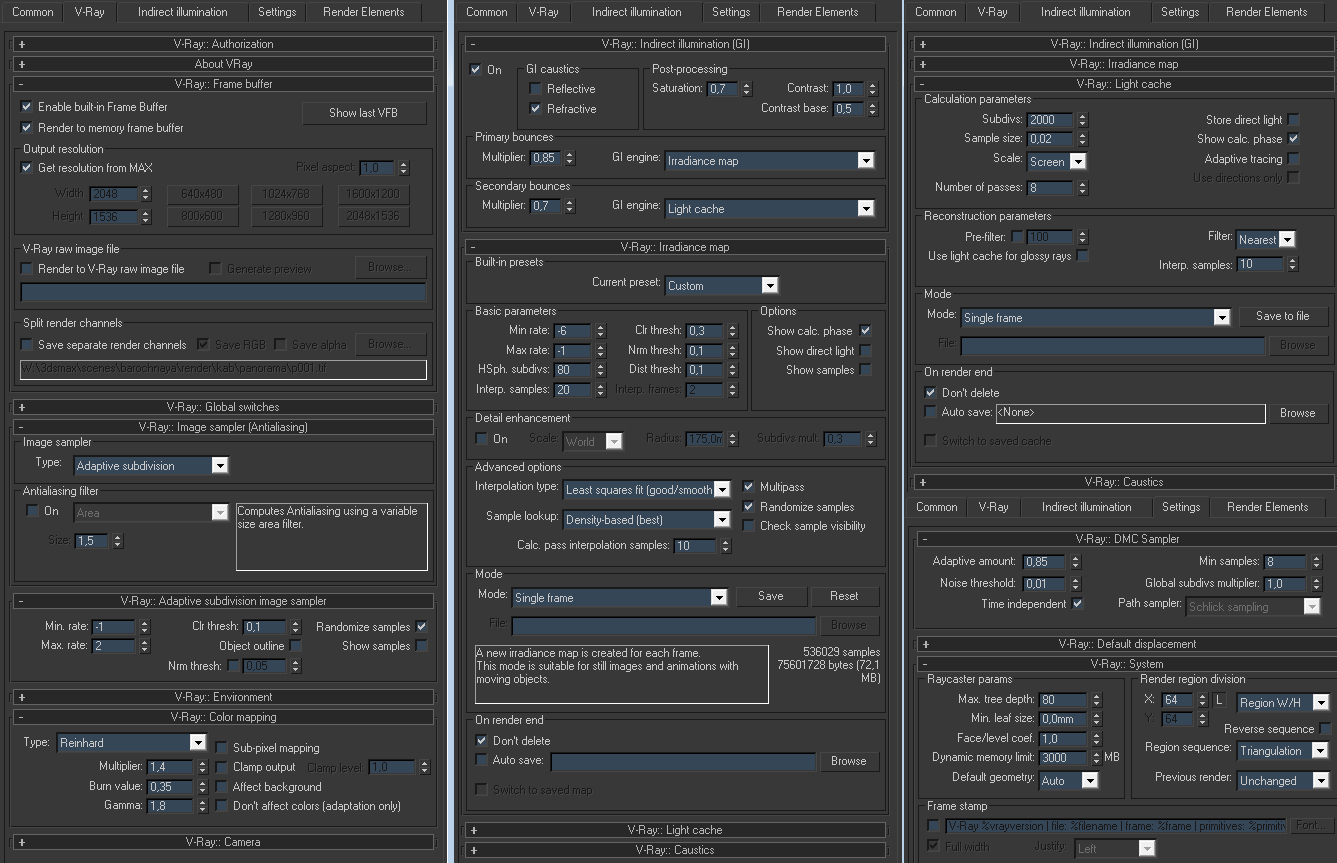Open Secondary bounces GI engine dropdown
The width and height of the screenshot is (1337, 863).
coord(770,208)
